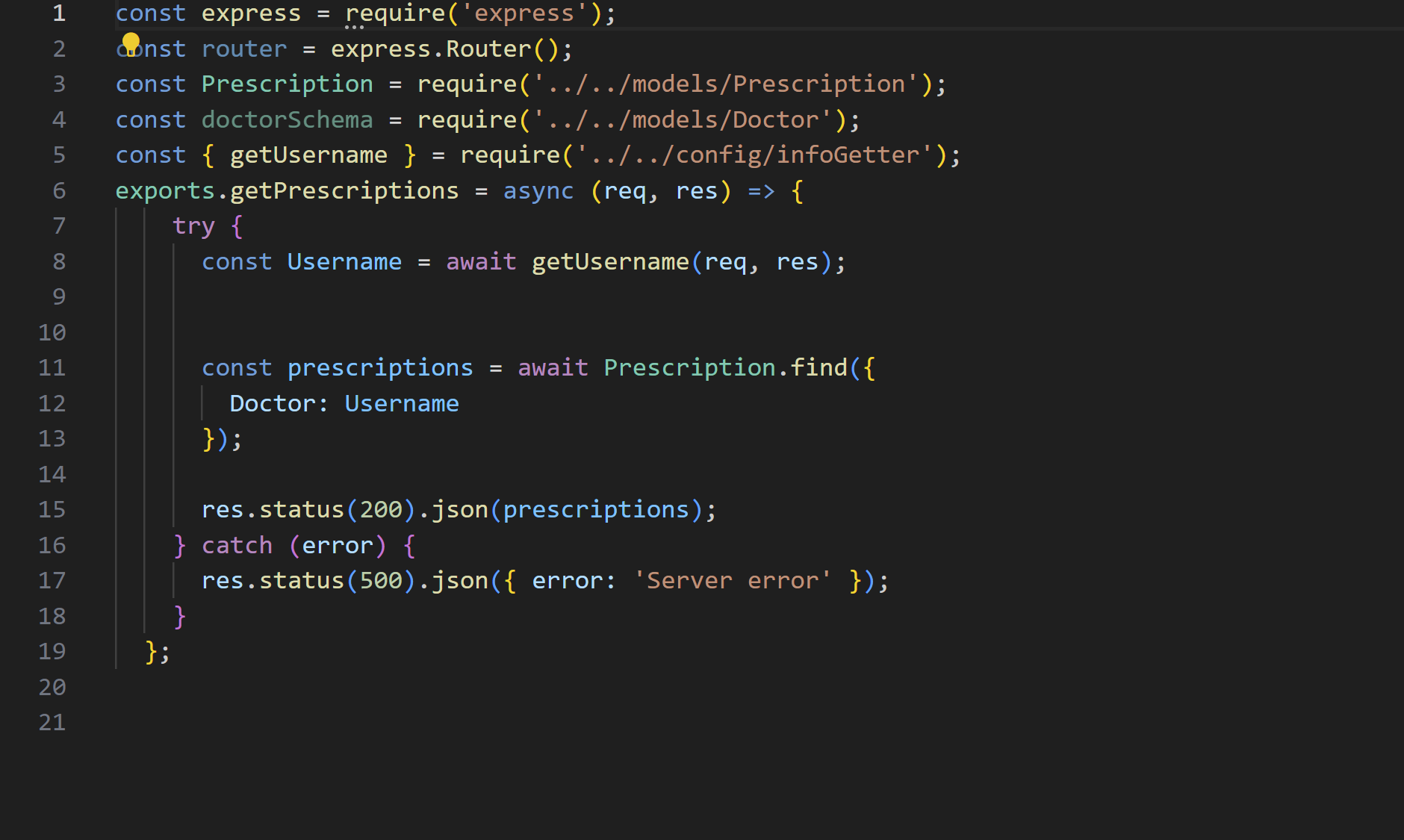Click router variable name on line 2

click(x=244, y=49)
